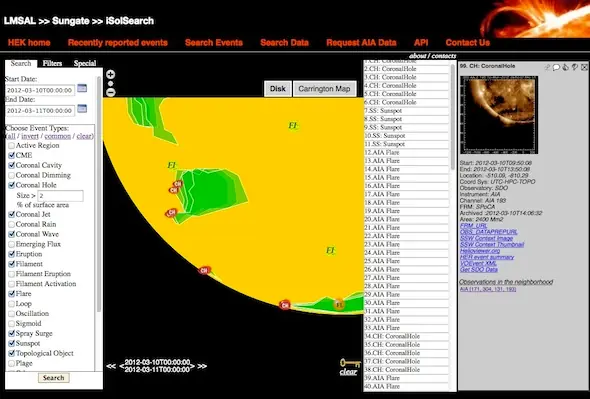Open the Contact Us menu item
The height and width of the screenshot is (399, 590).
pos(468,43)
